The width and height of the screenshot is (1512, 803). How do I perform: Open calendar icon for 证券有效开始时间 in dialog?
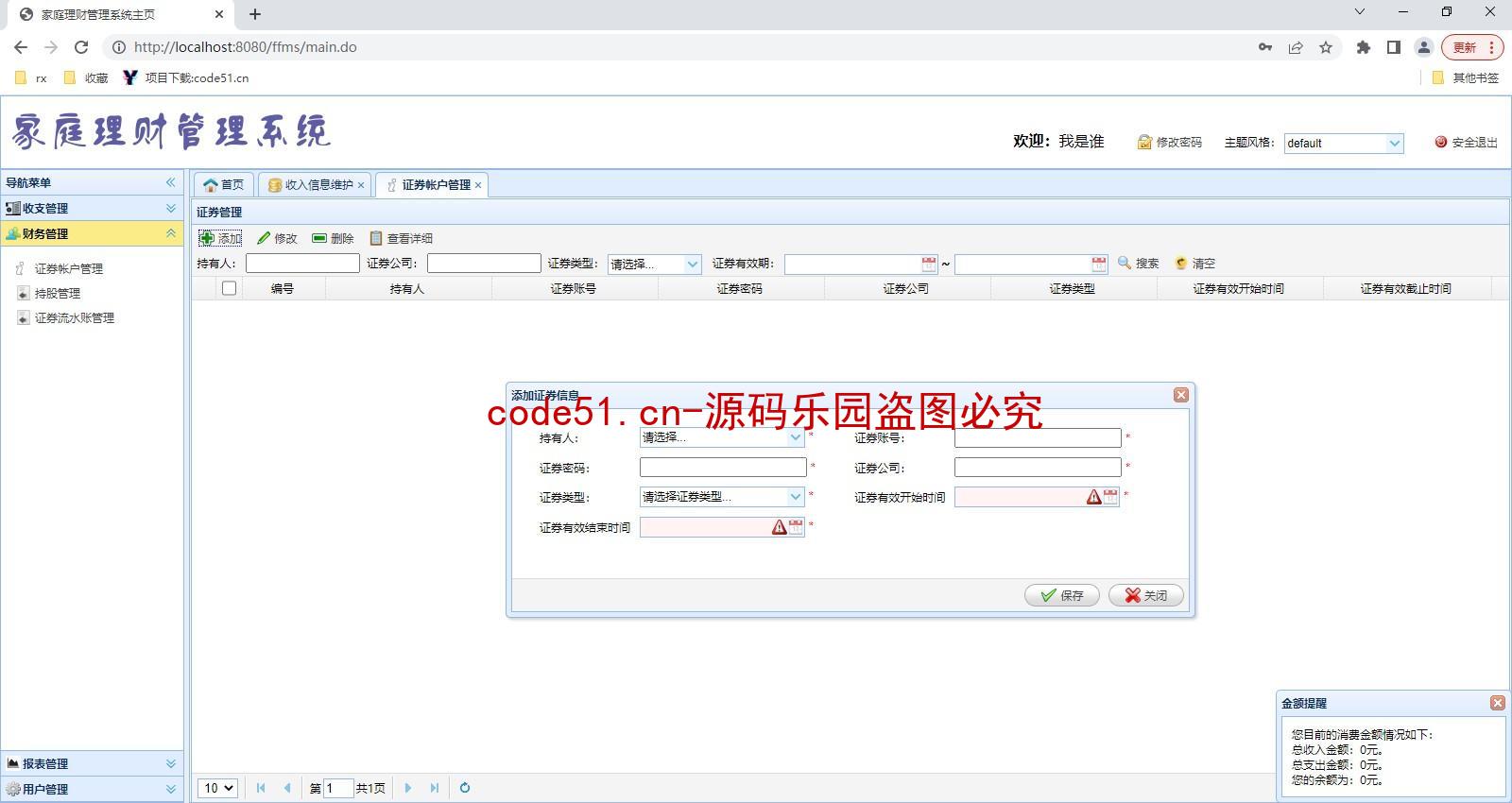tap(1111, 497)
